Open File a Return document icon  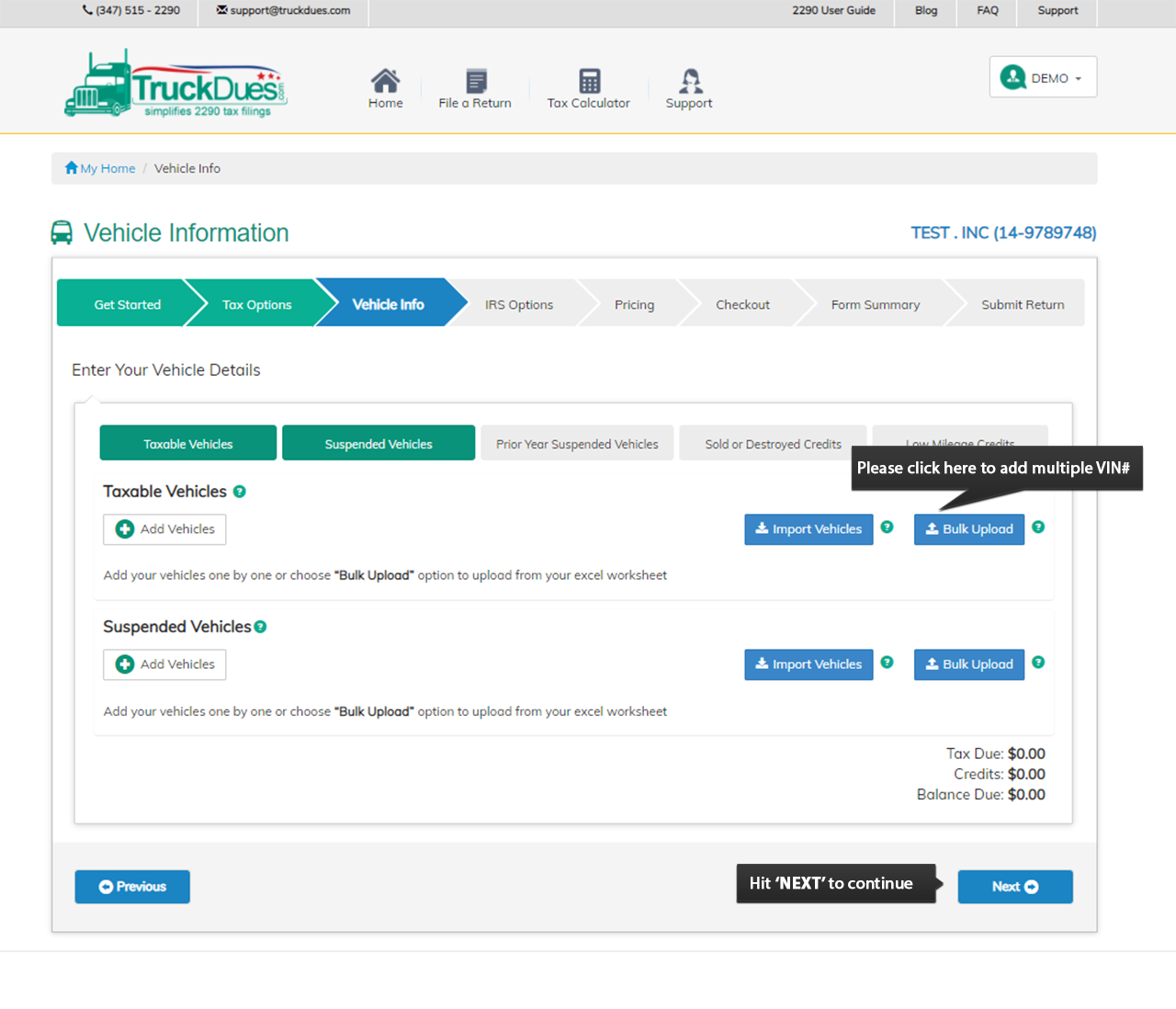[x=476, y=81]
